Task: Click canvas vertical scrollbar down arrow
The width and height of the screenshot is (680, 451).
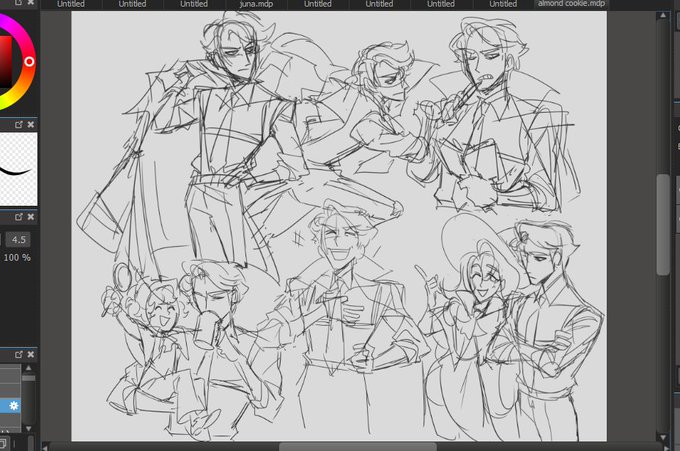Action: point(663,437)
